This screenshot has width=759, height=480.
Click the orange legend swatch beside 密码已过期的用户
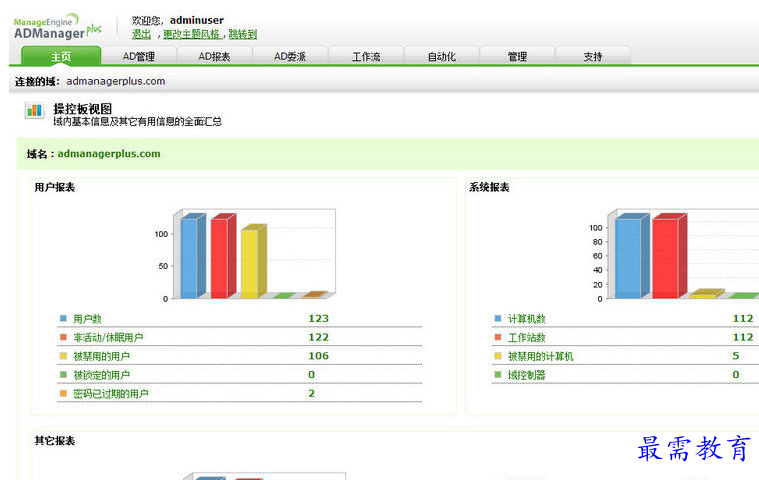coord(63,393)
